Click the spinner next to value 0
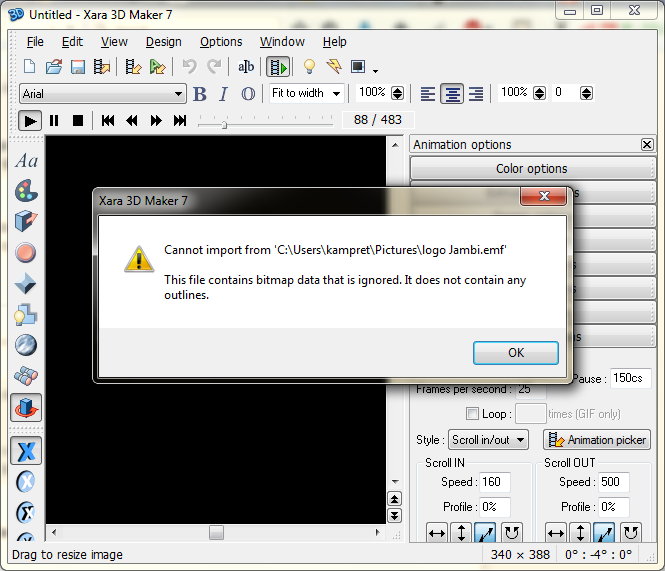This screenshot has width=665, height=571. point(587,93)
